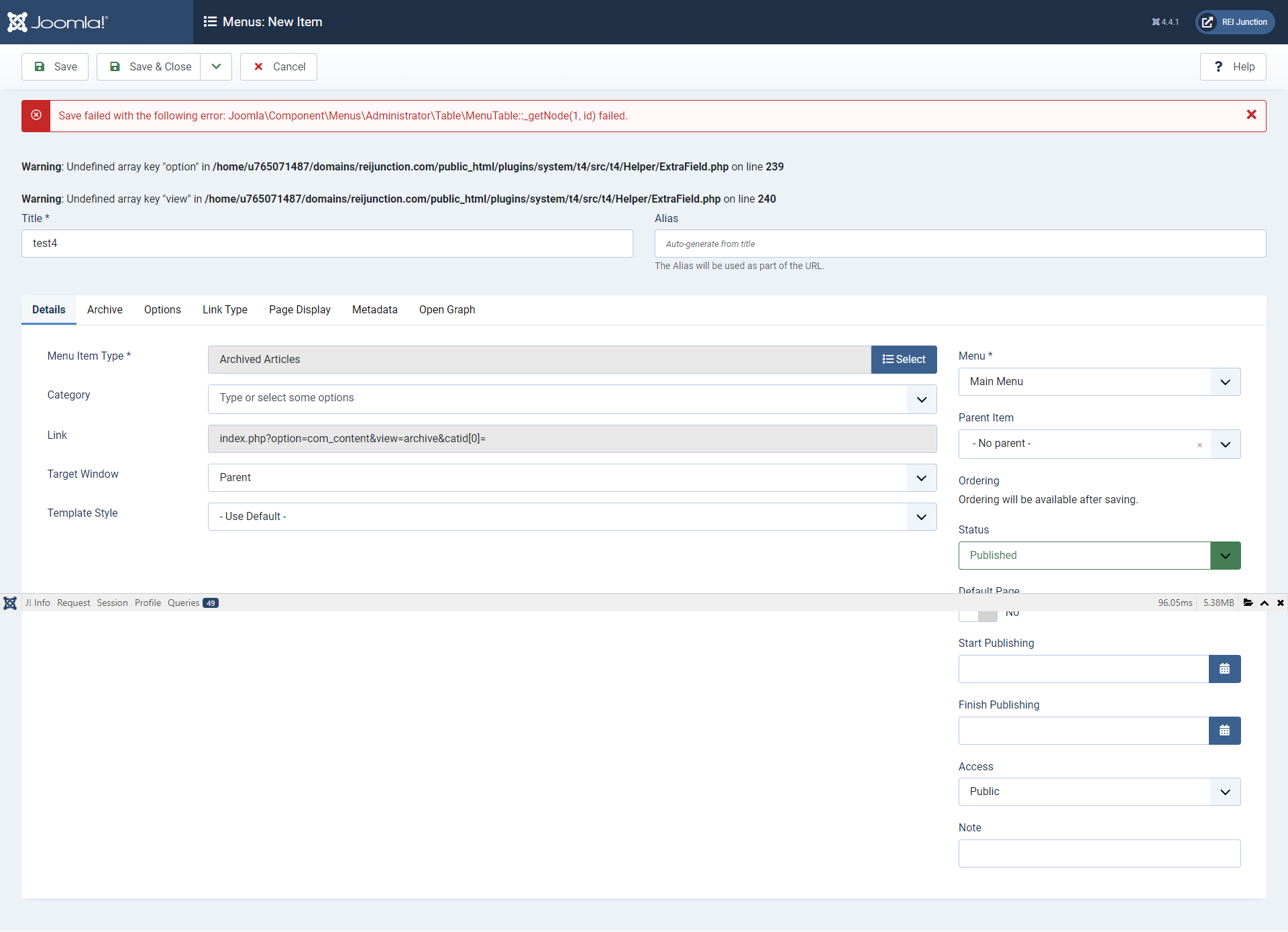The width and height of the screenshot is (1288, 932).
Task: Click the debug bar Joomla icon
Action: (x=10, y=603)
